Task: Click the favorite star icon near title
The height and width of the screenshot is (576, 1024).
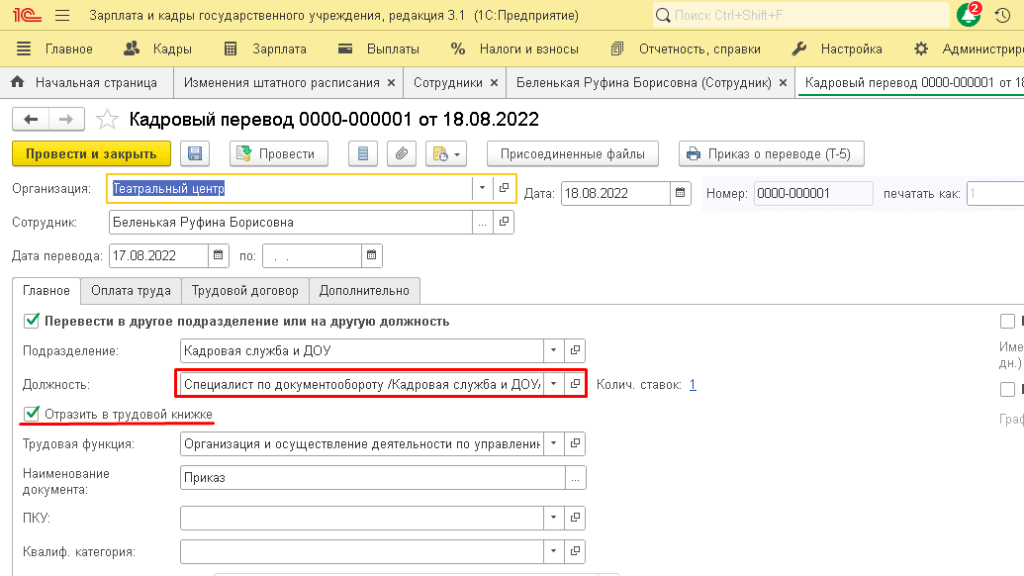Action: coord(107,120)
